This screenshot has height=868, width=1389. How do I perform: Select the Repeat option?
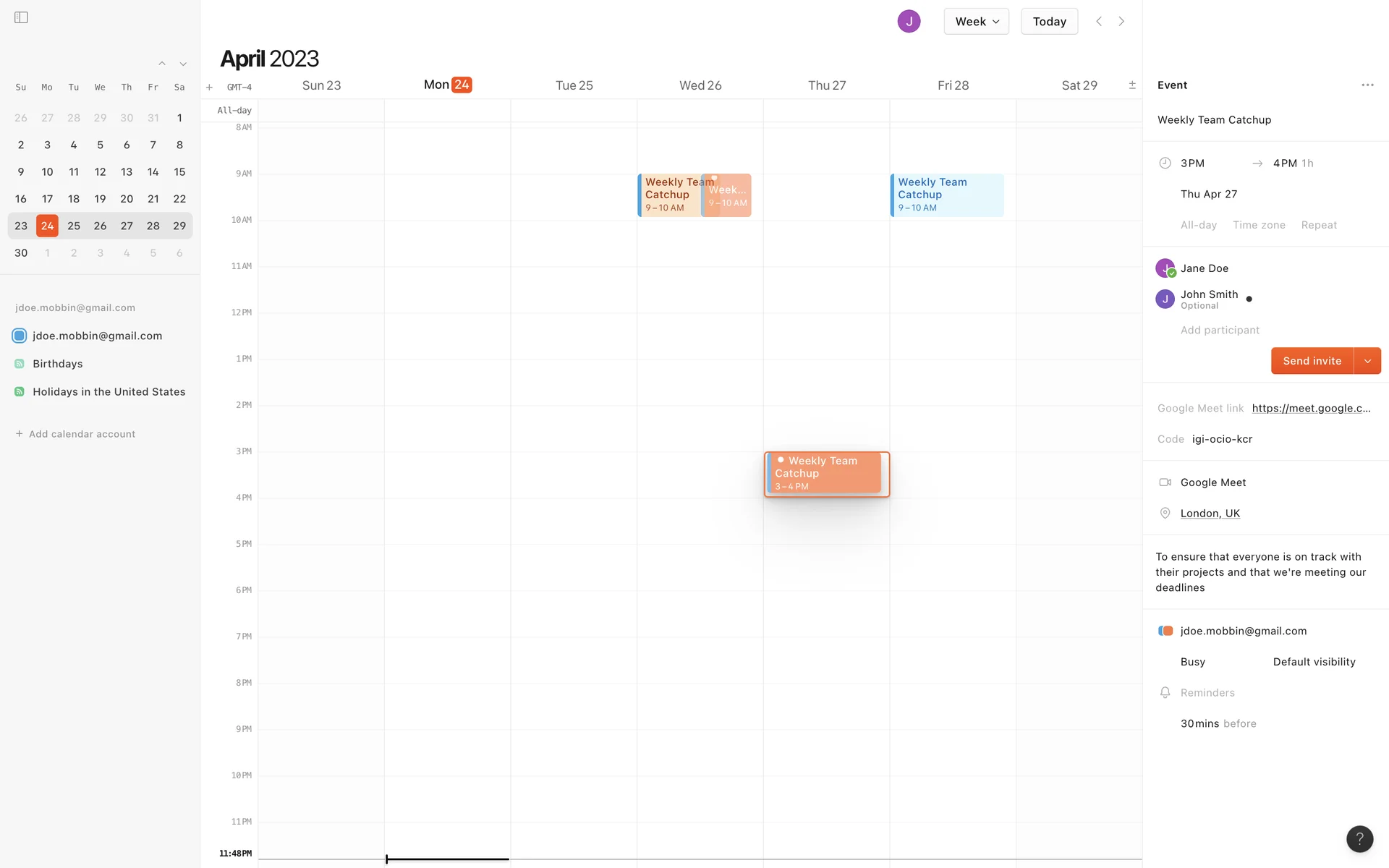click(x=1318, y=225)
